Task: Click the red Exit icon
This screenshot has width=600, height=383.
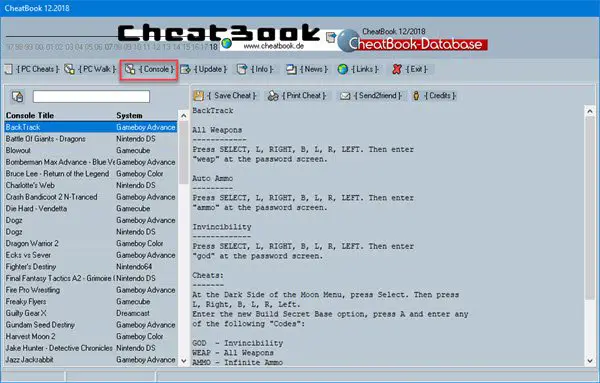Action: point(397,69)
